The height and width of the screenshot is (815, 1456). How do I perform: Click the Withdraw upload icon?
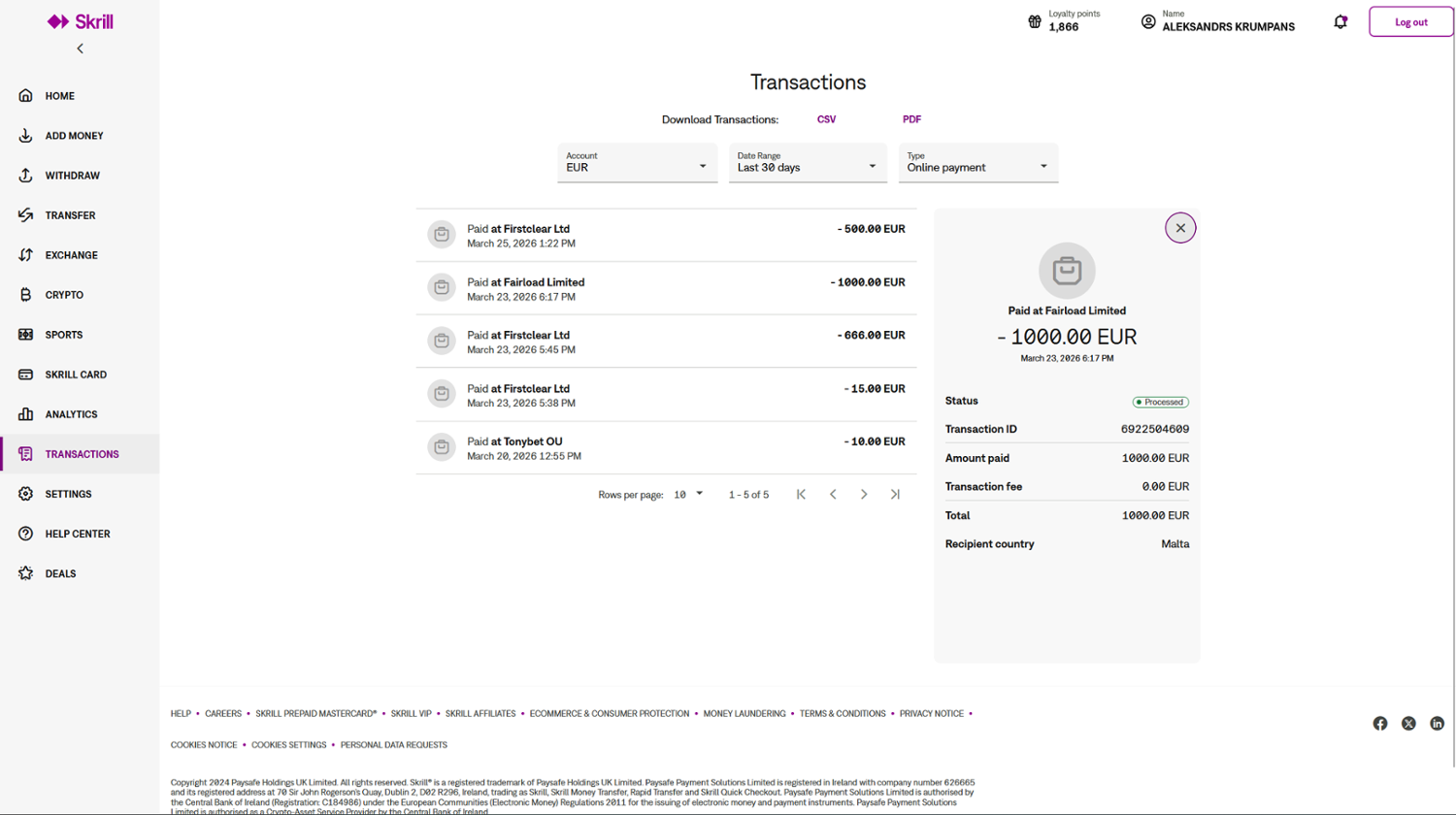click(25, 176)
